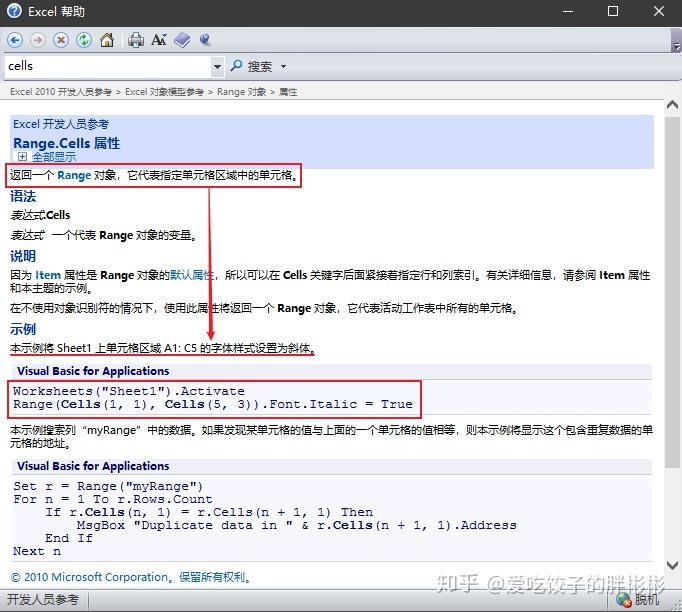This screenshot has height=612, width=682.
Task: Open the search box history dropdown
Action: point(217,67)
